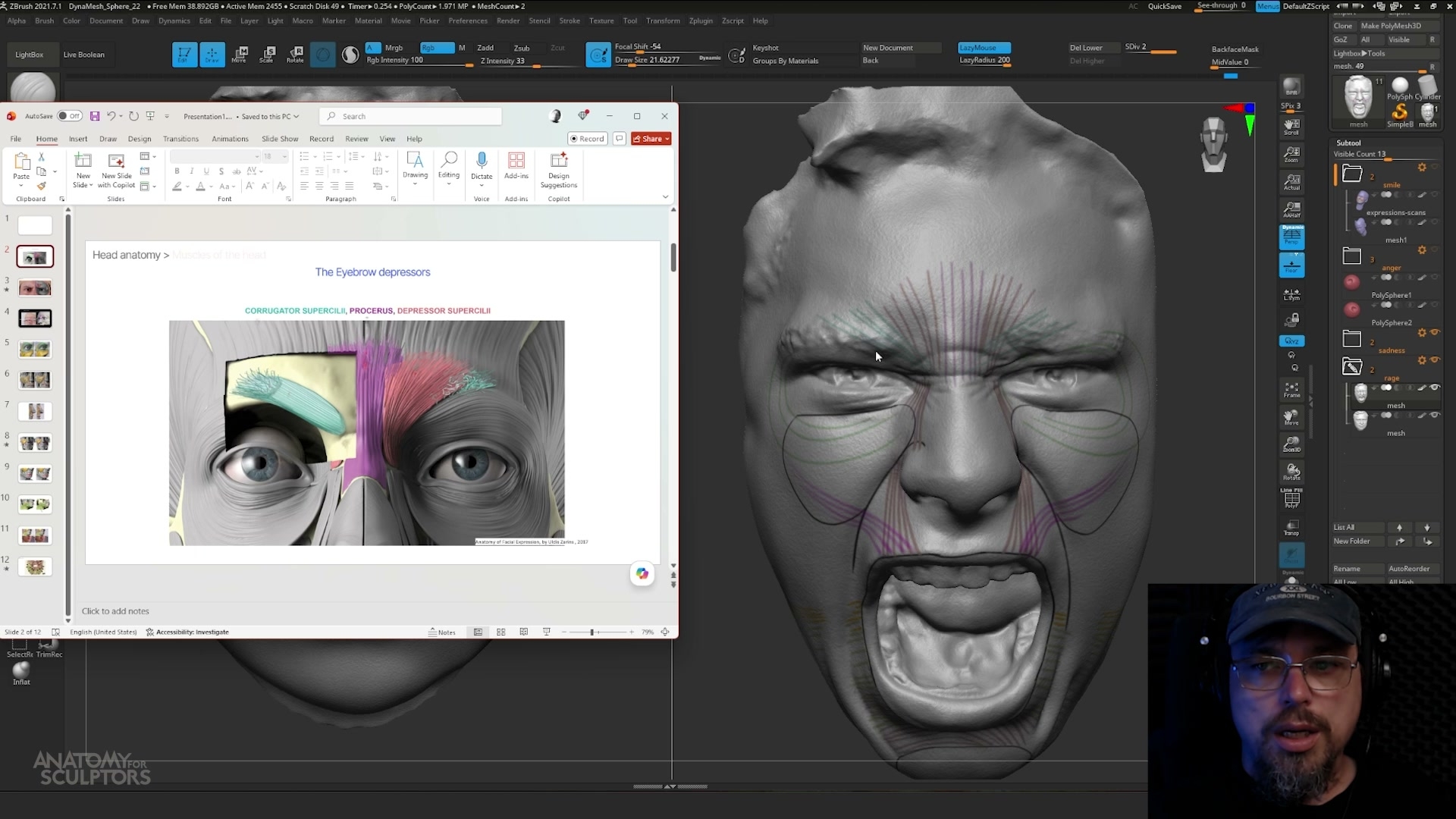
Task: Toggle visibility eye of the sadness folder
Action: 1434,332
